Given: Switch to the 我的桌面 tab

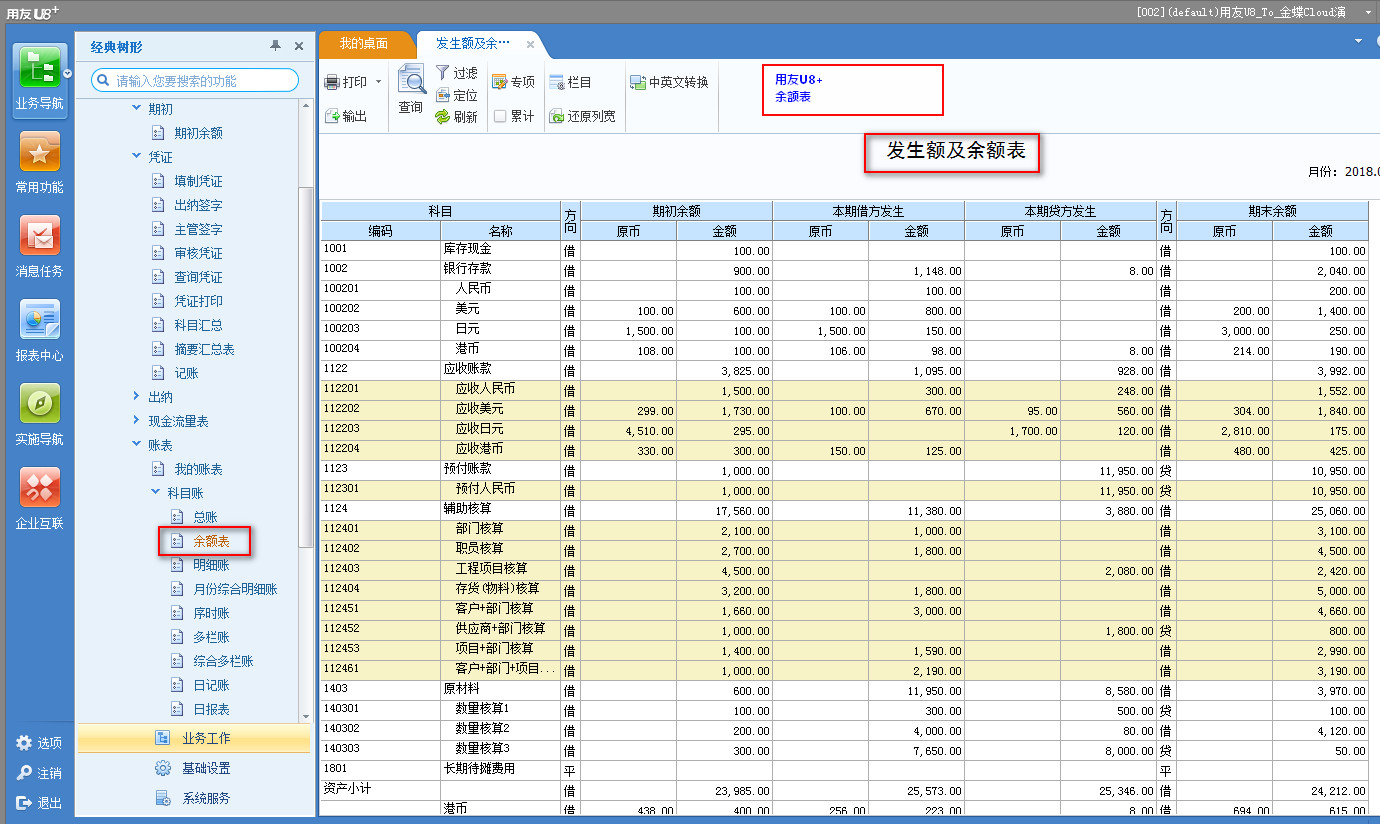Looking at the screenshot, I should 364,44.
